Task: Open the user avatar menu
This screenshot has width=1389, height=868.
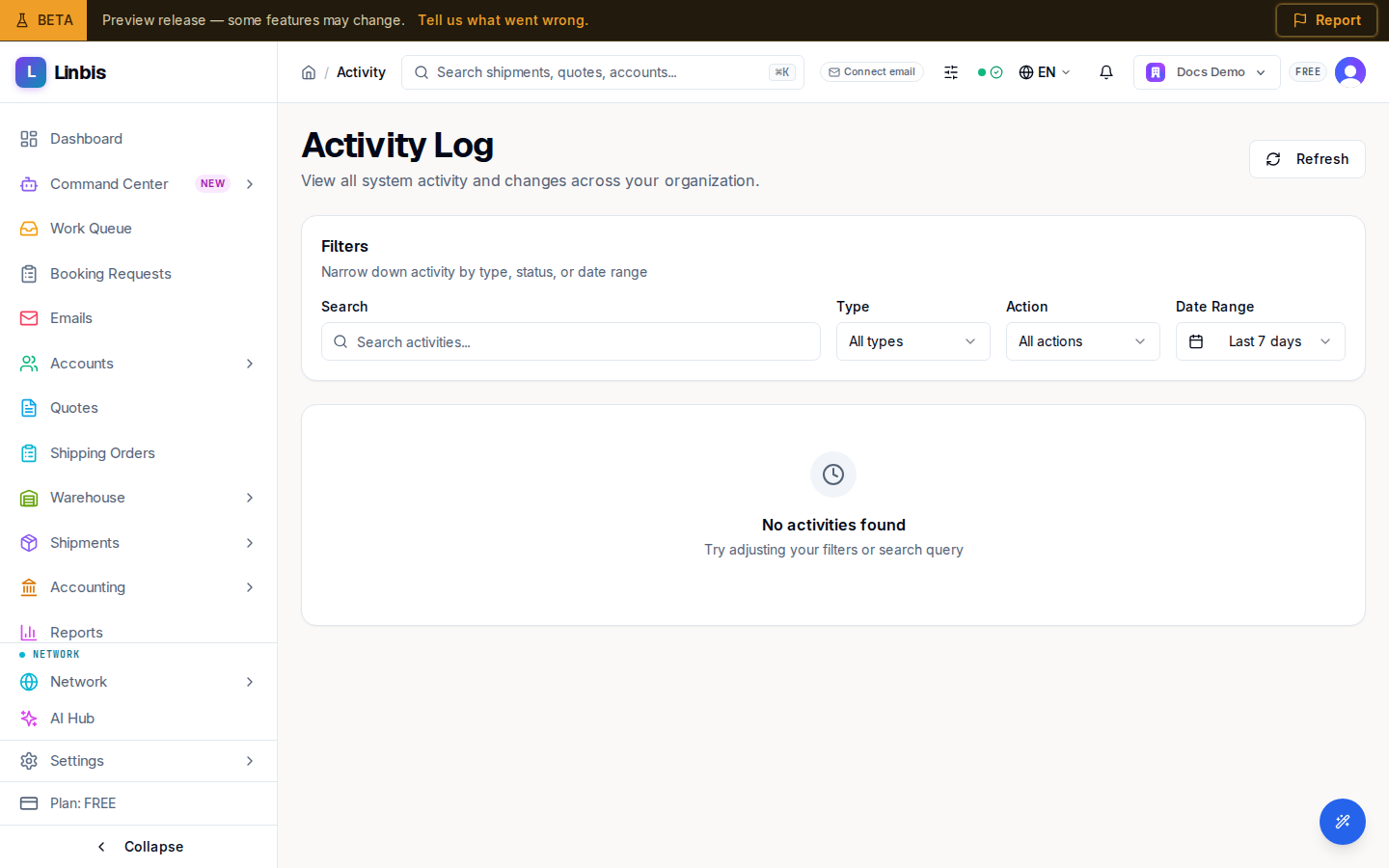Action: coord(1350,72)
